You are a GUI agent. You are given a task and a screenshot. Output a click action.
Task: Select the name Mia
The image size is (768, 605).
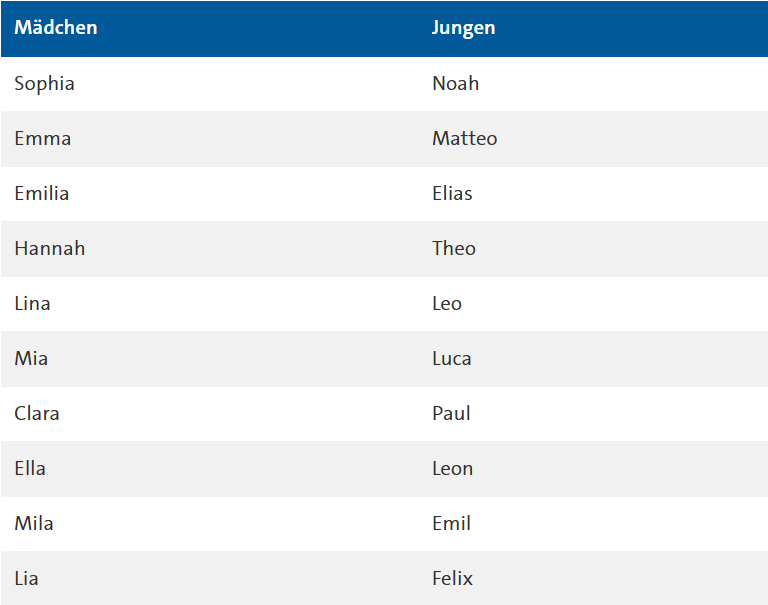[x=31, y=359]
